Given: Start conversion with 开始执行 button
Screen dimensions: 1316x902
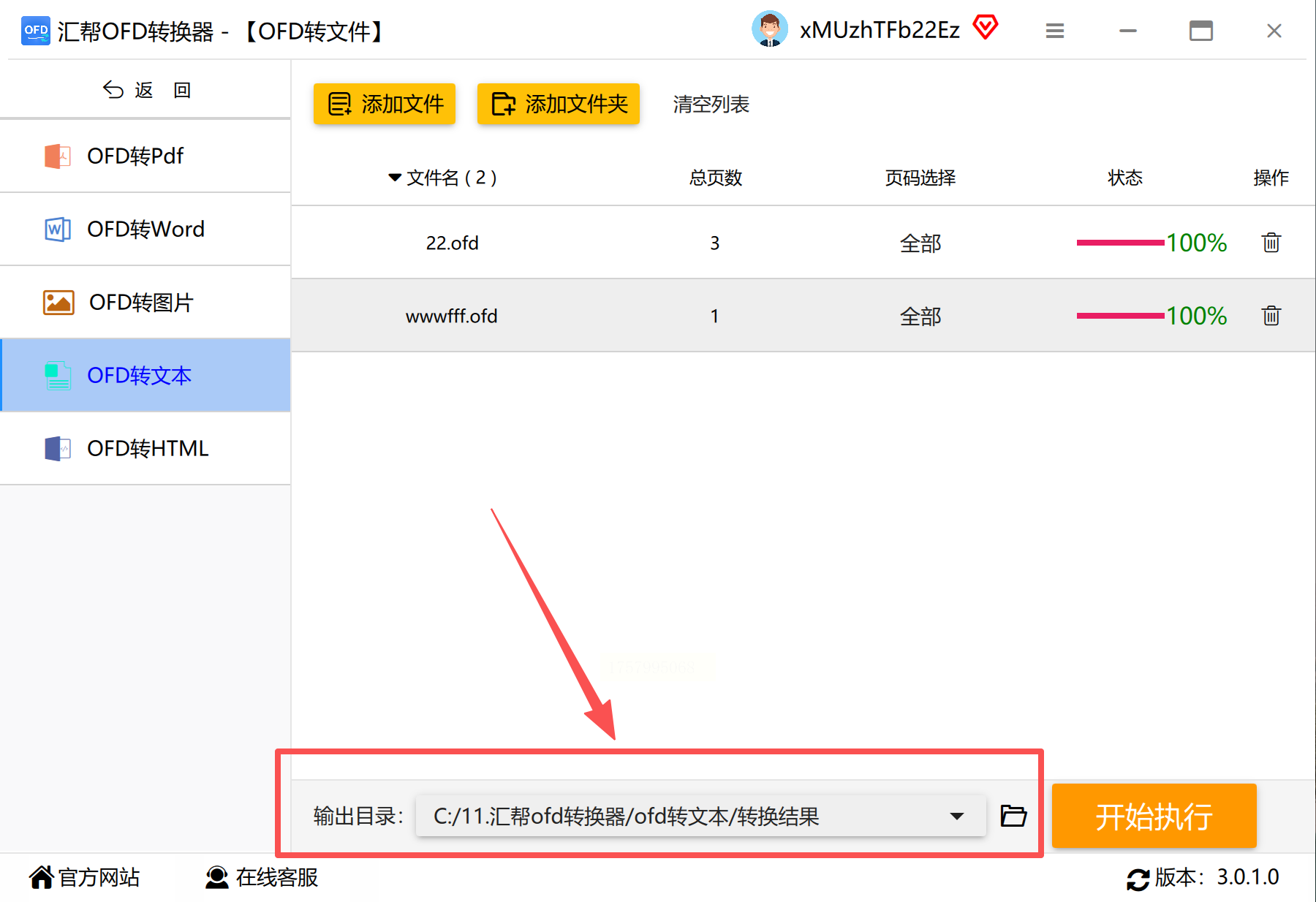Looking at the screenshot, I should tap(1154, 816).
